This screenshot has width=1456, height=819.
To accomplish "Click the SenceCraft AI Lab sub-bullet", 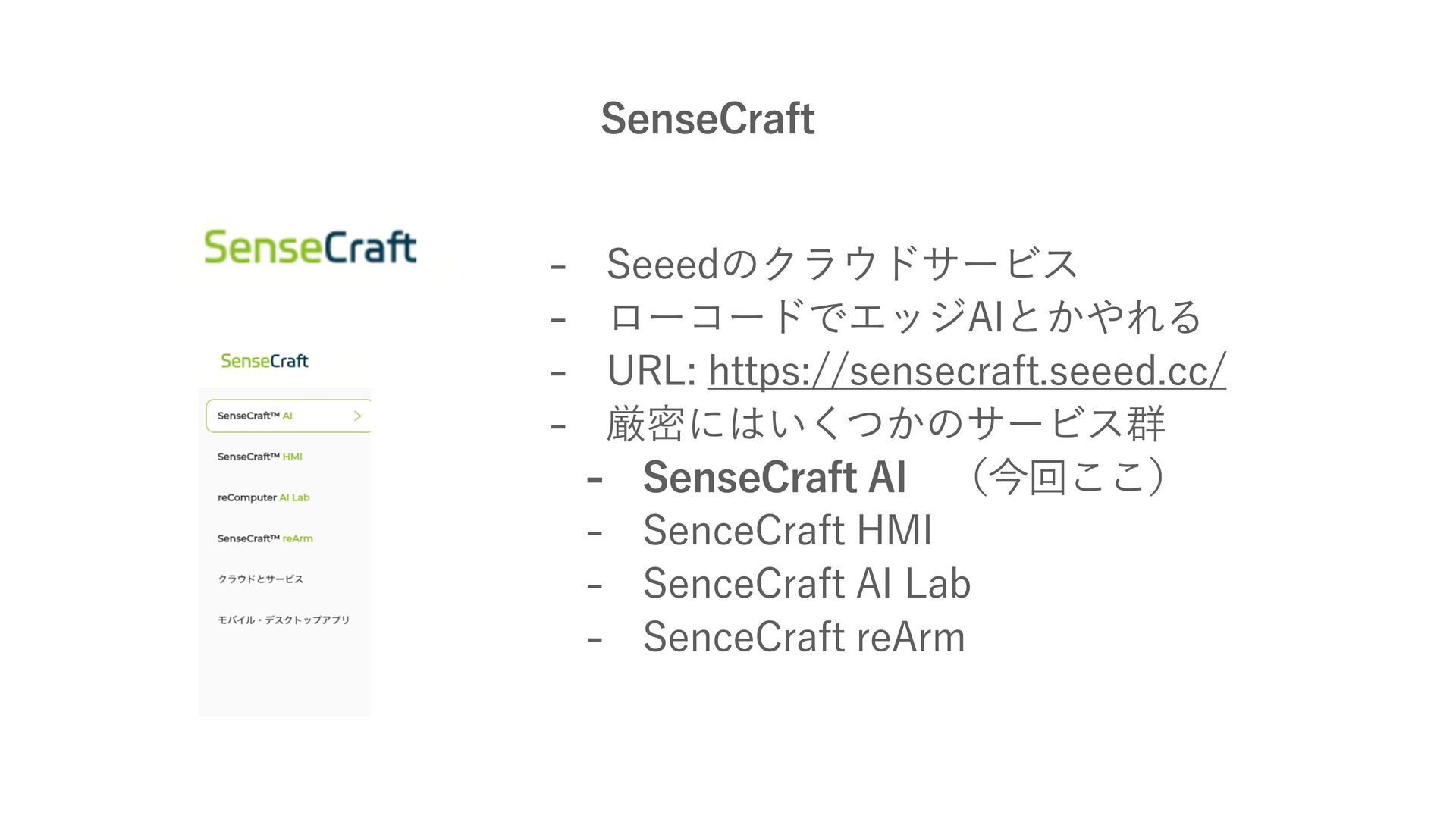I will point(806,583).
